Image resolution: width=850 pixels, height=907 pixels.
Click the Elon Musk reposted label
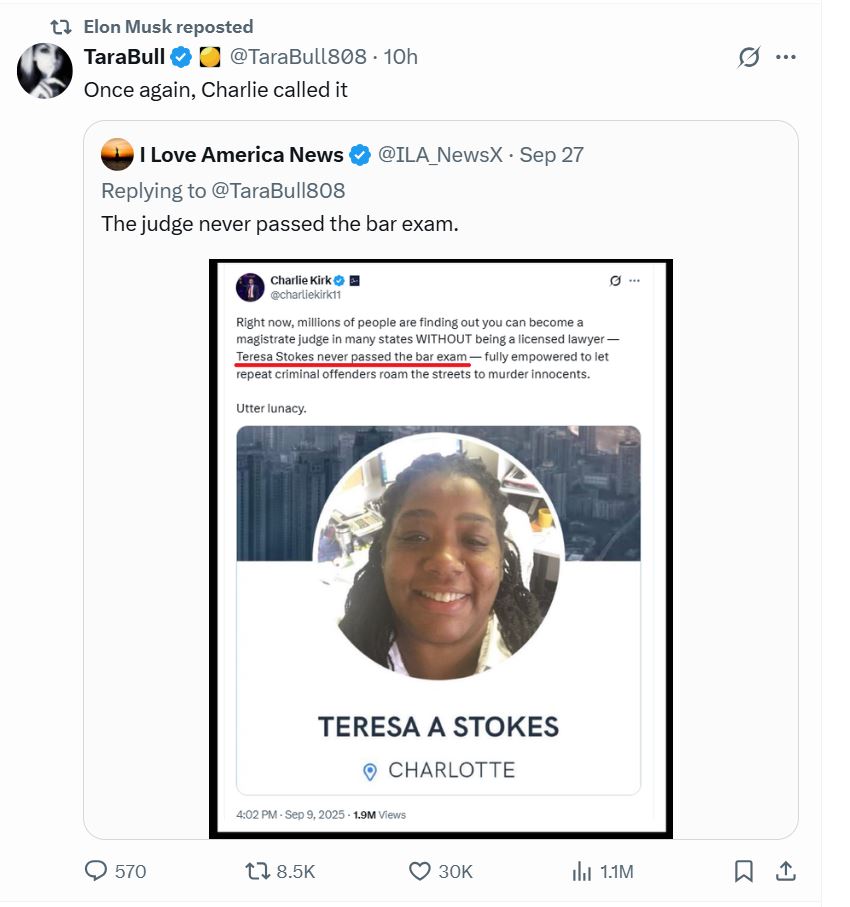168,27
